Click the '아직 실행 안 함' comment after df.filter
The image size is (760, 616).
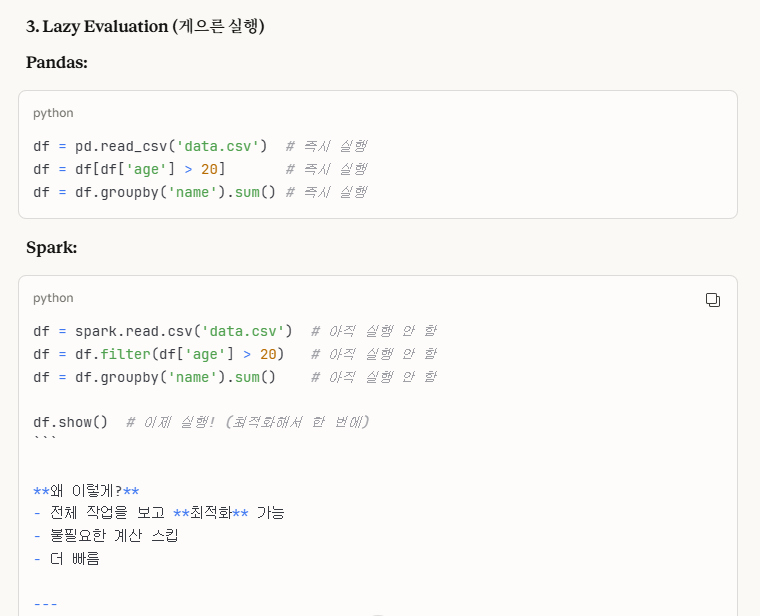tap(374, 354)
